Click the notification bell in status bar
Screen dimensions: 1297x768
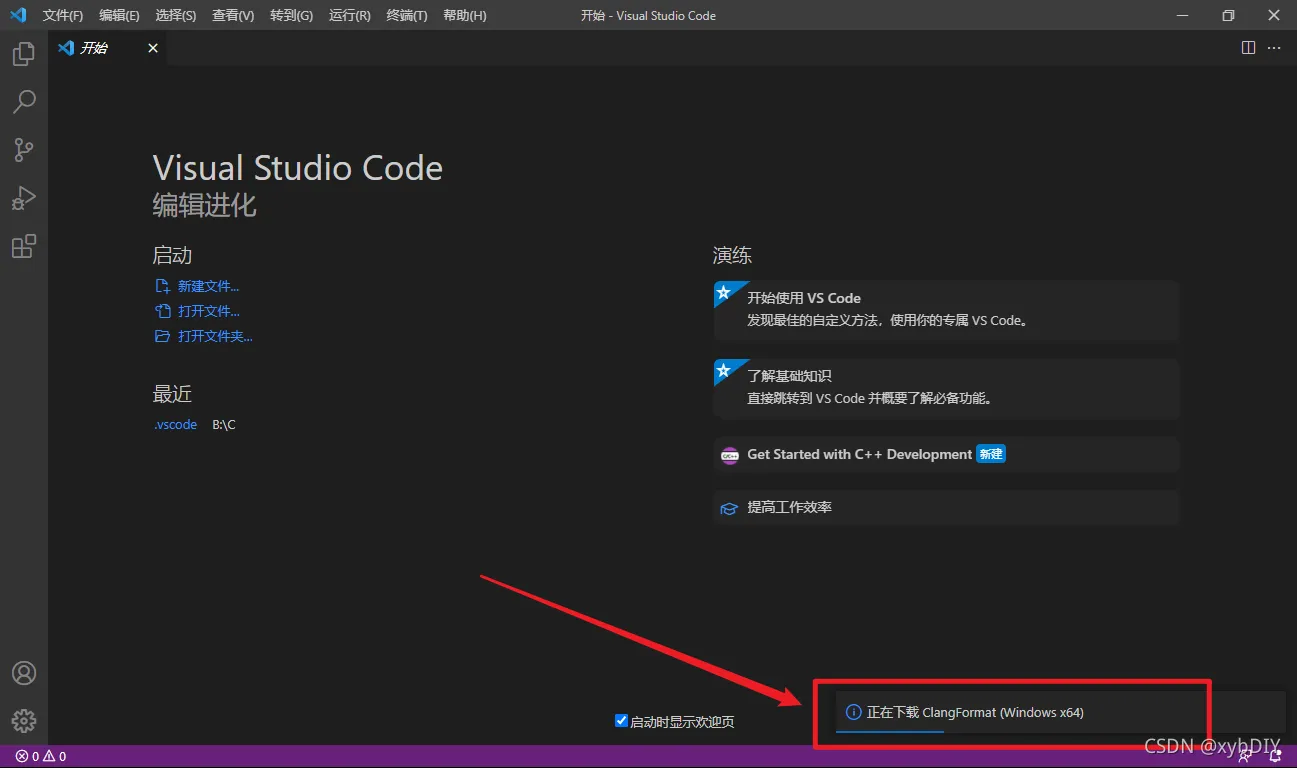coord(1276,757)
